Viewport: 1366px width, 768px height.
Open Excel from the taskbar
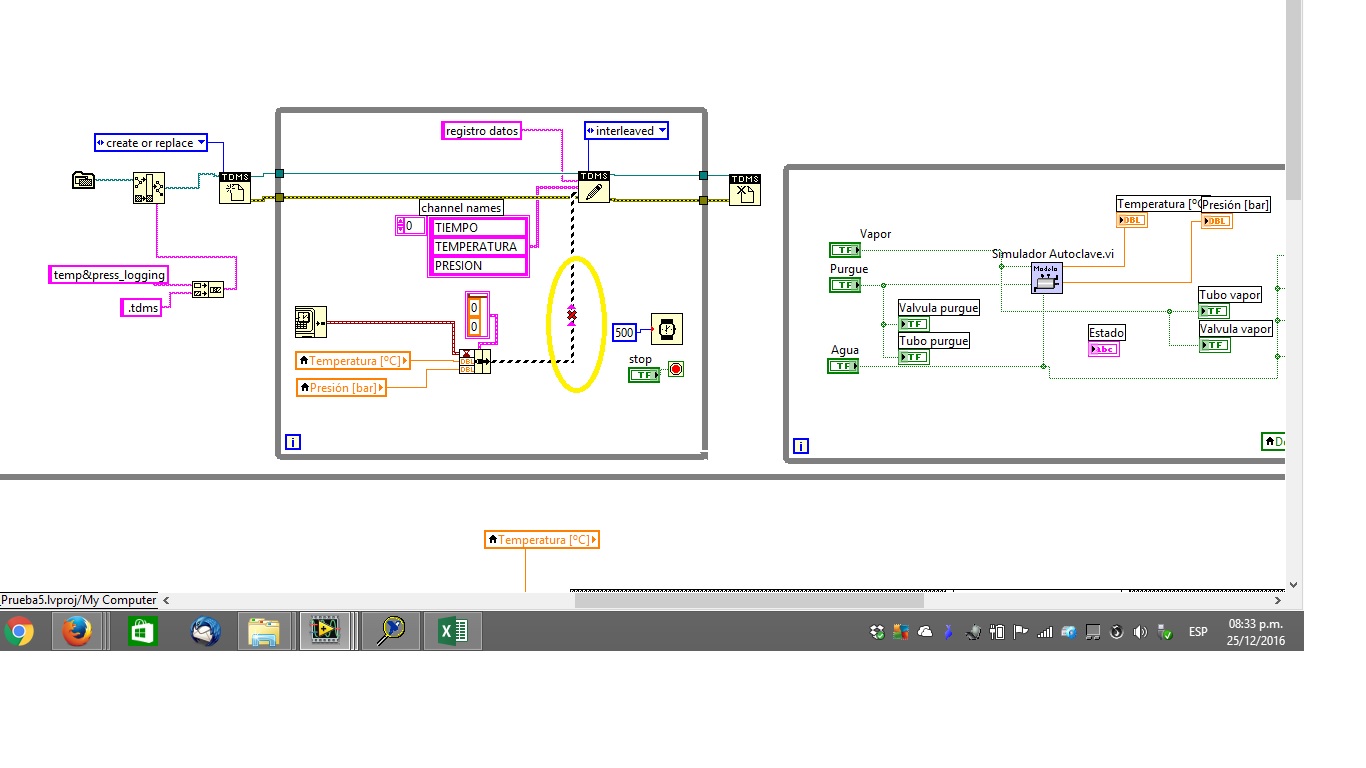pos(455,631)
